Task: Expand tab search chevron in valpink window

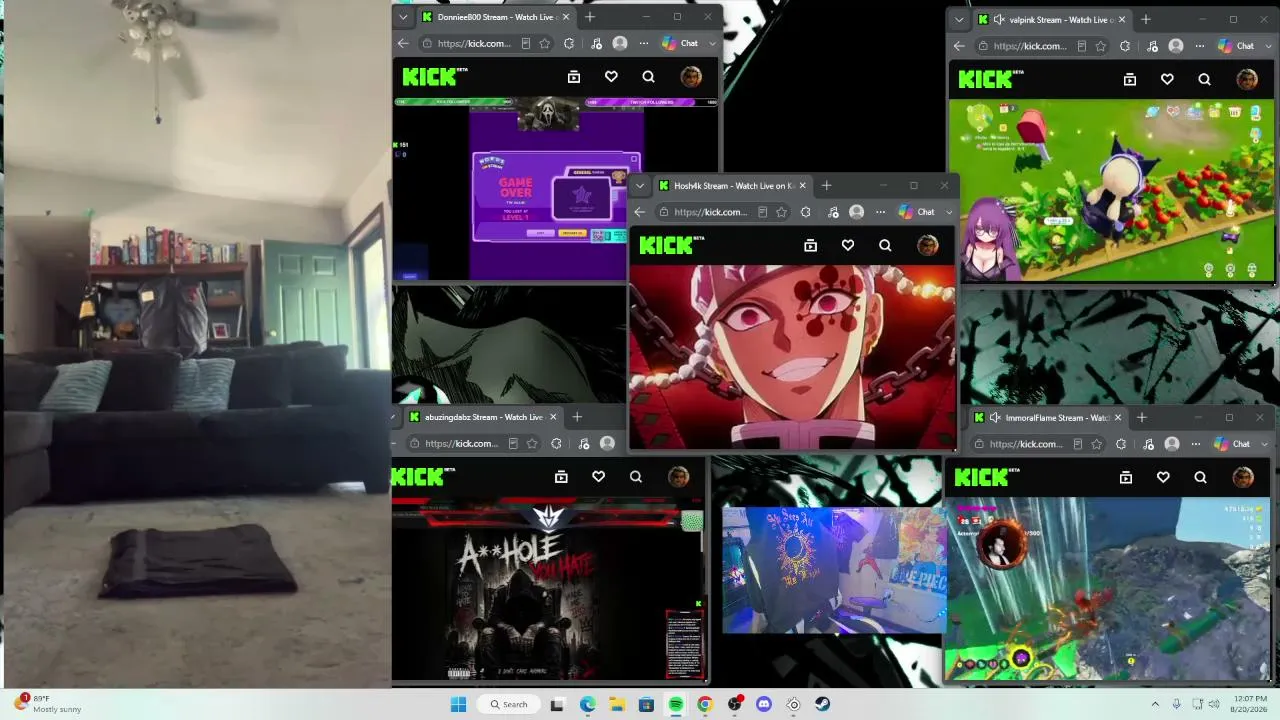Action: [960, 20]
